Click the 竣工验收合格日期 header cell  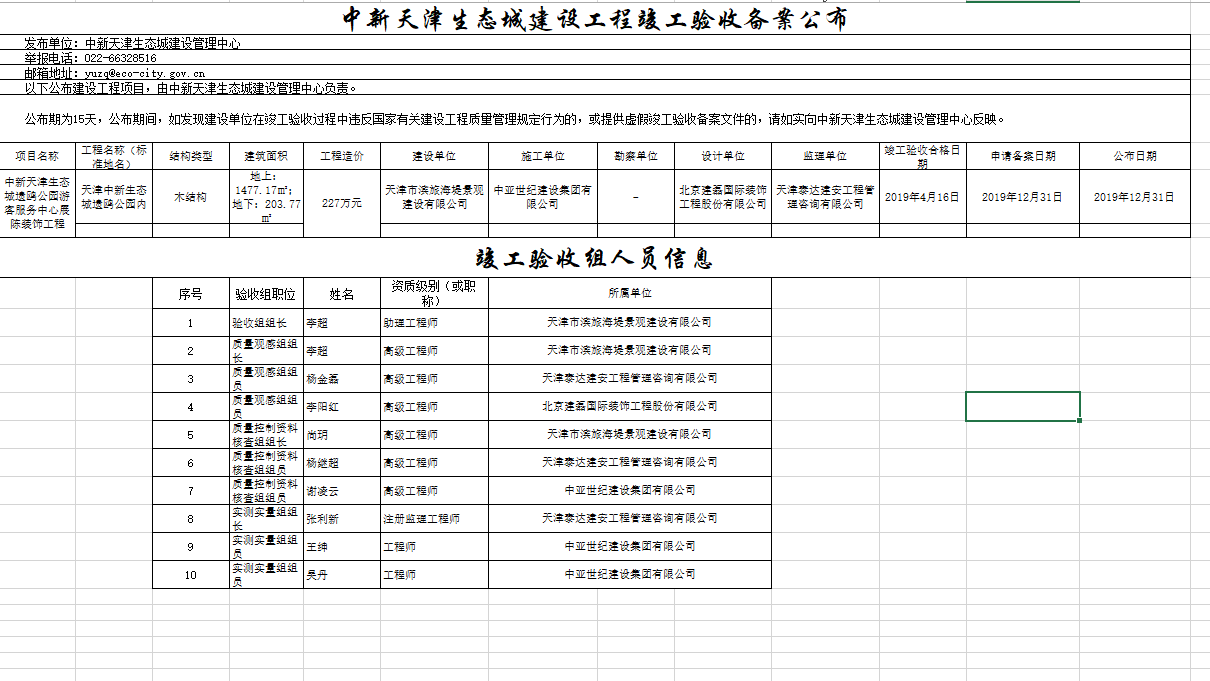point(923,156)
